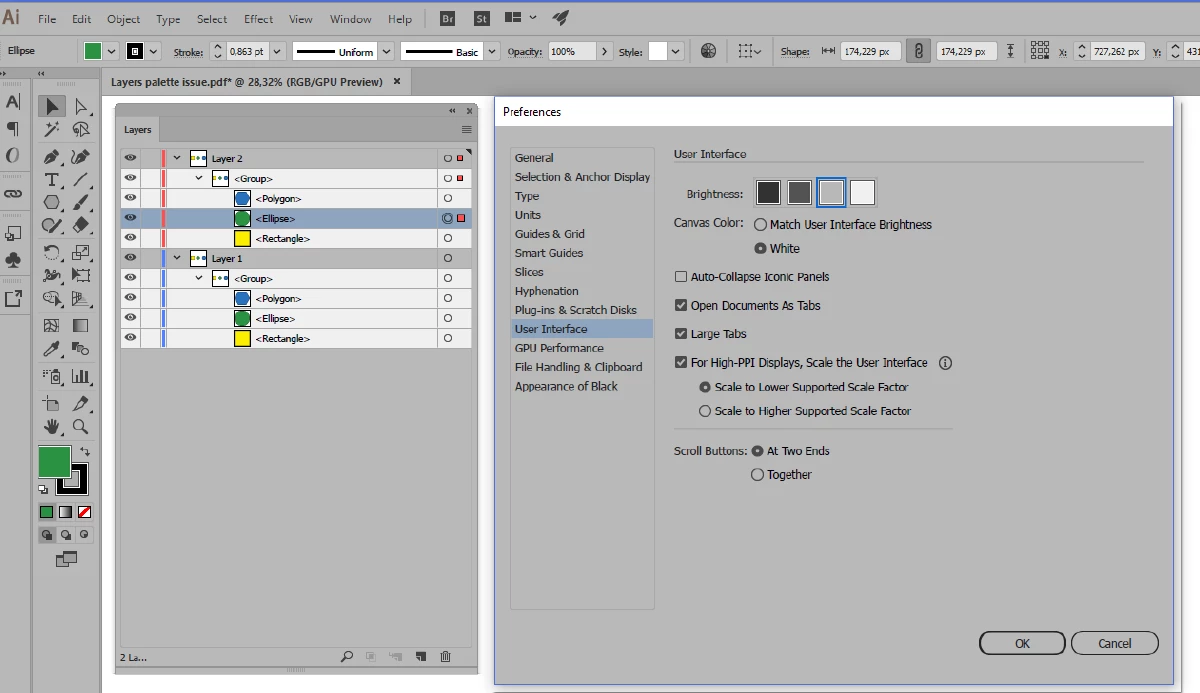Select the Selection tool (black arrow)
Viewport: 1200px width, 693px height.
[x=52, y=106]
